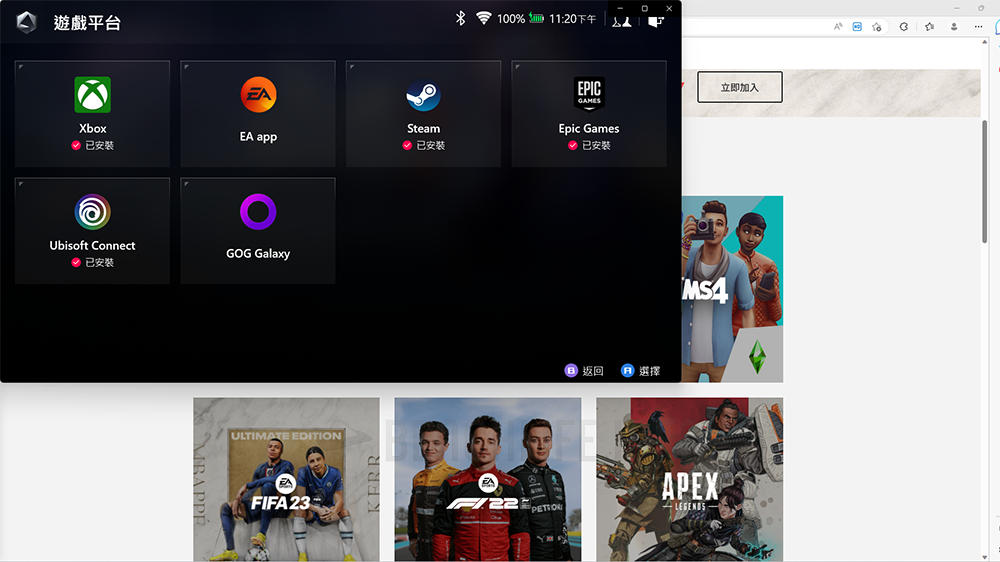The width and height of the screenshot is (1000, 562).
Task: Launch Steam from the platform grid
Action: point(423,114)
